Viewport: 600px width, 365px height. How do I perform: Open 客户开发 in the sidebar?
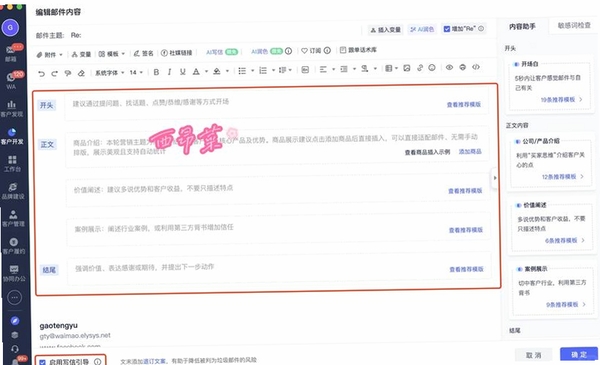point(12,136)
